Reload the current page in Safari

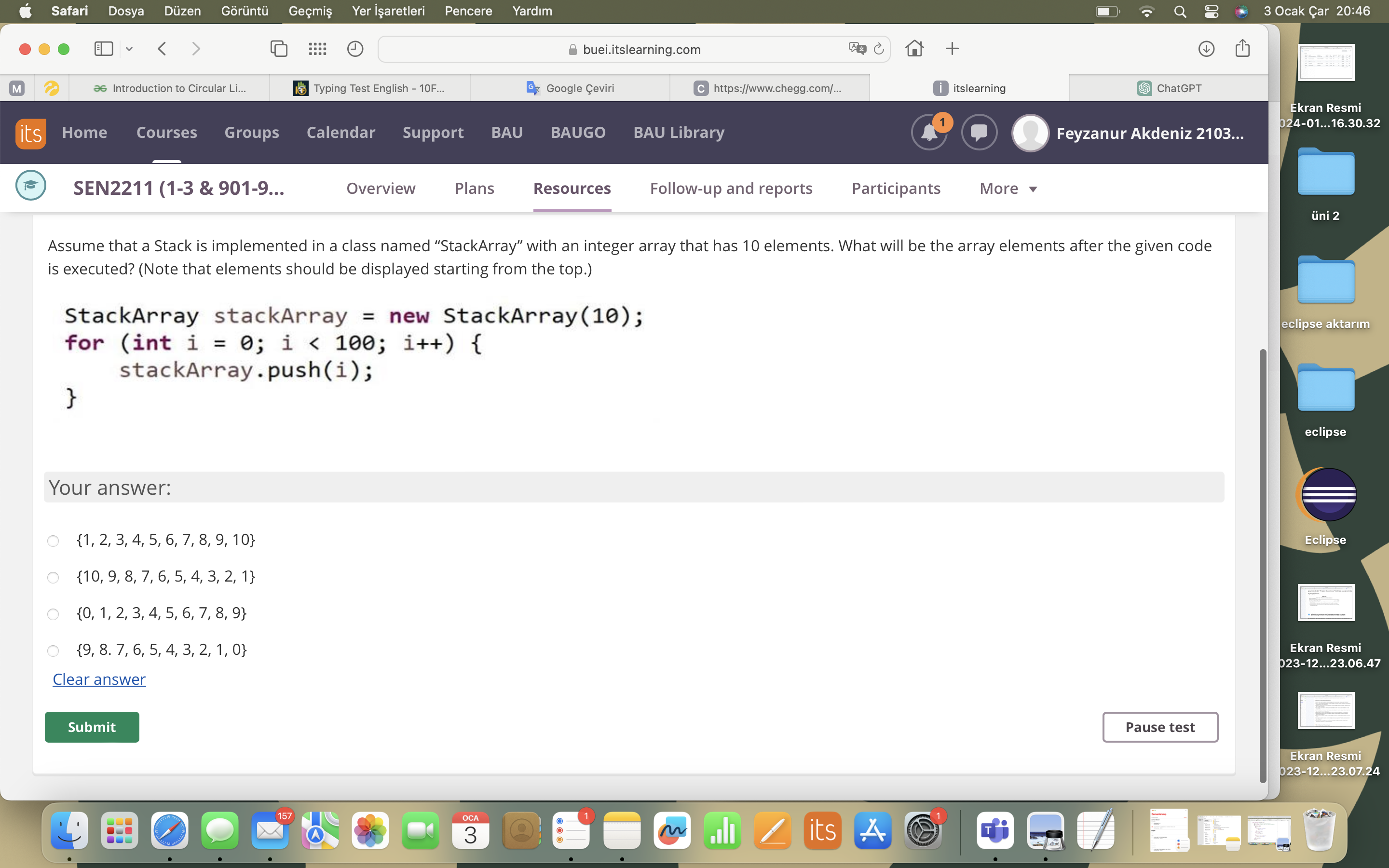click(879, 49)
